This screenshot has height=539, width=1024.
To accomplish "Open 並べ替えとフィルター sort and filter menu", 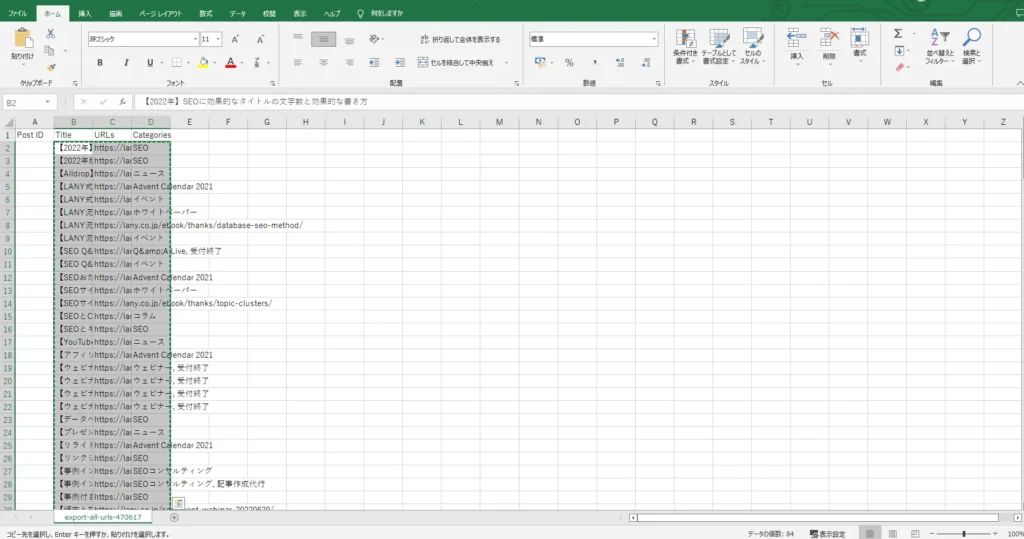I will [938, 46].
